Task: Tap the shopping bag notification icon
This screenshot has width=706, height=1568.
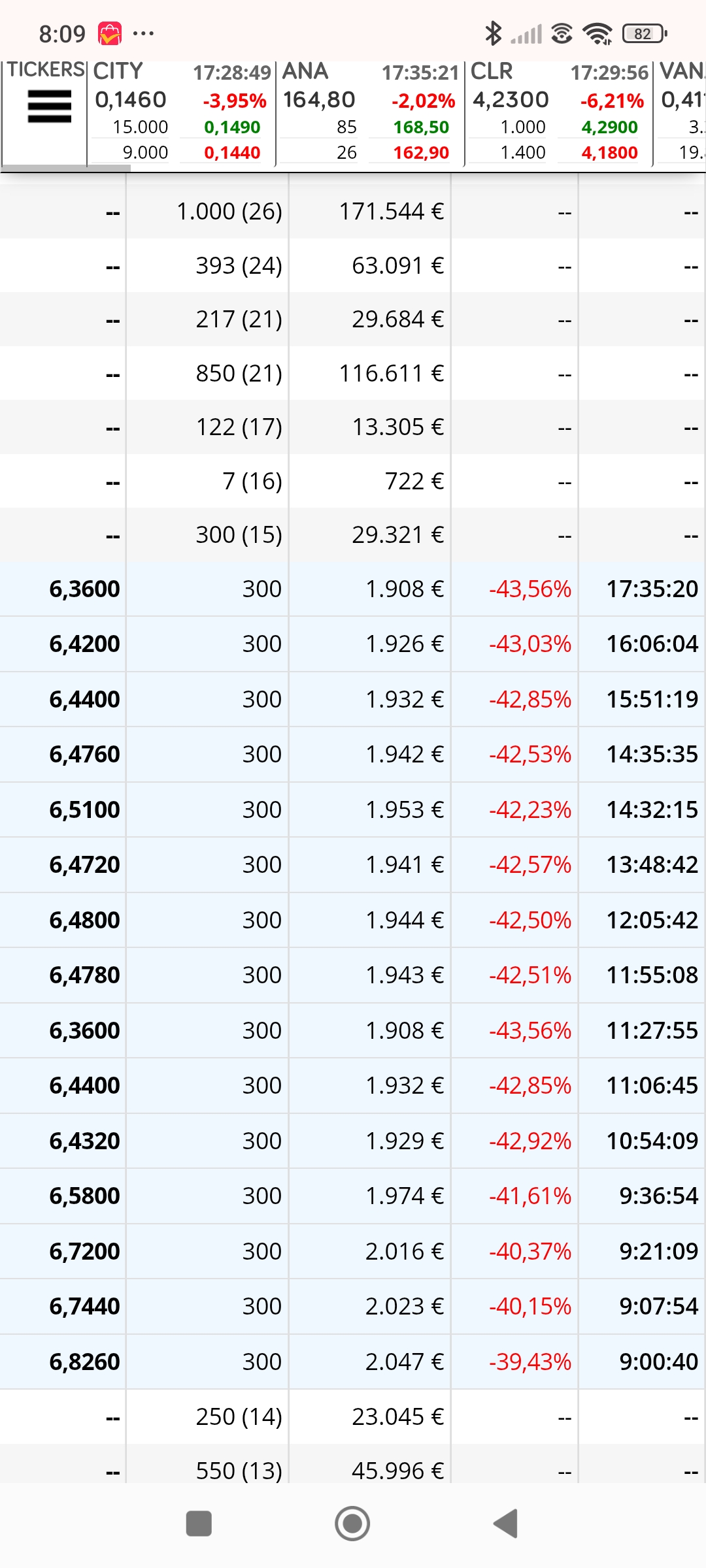Action: click(110, 33)
